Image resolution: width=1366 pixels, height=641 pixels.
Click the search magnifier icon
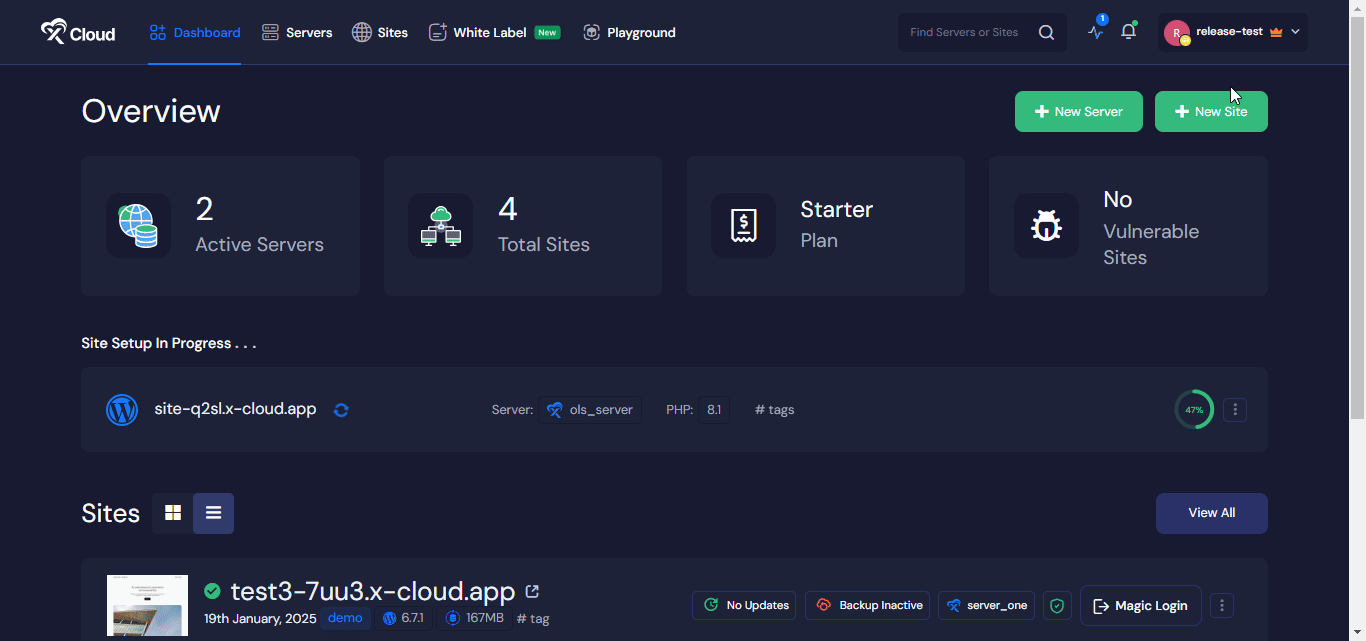[x=1046, y=32]
